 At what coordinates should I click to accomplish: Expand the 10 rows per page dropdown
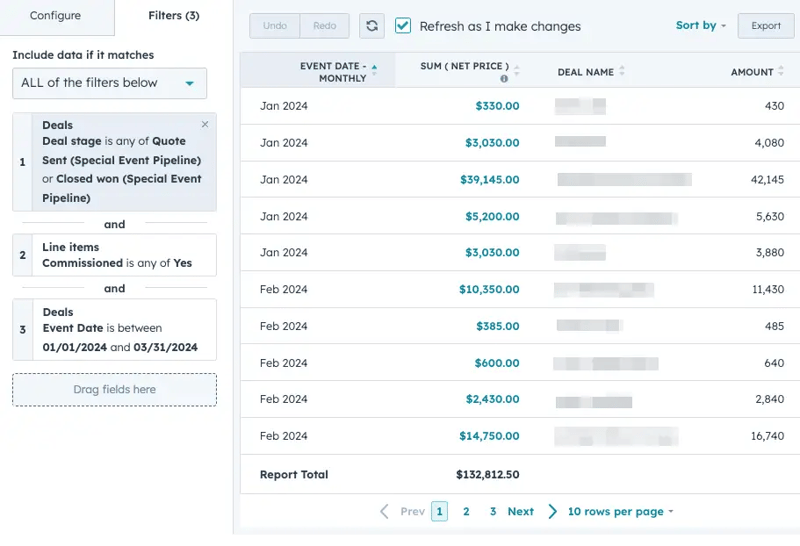620,511
